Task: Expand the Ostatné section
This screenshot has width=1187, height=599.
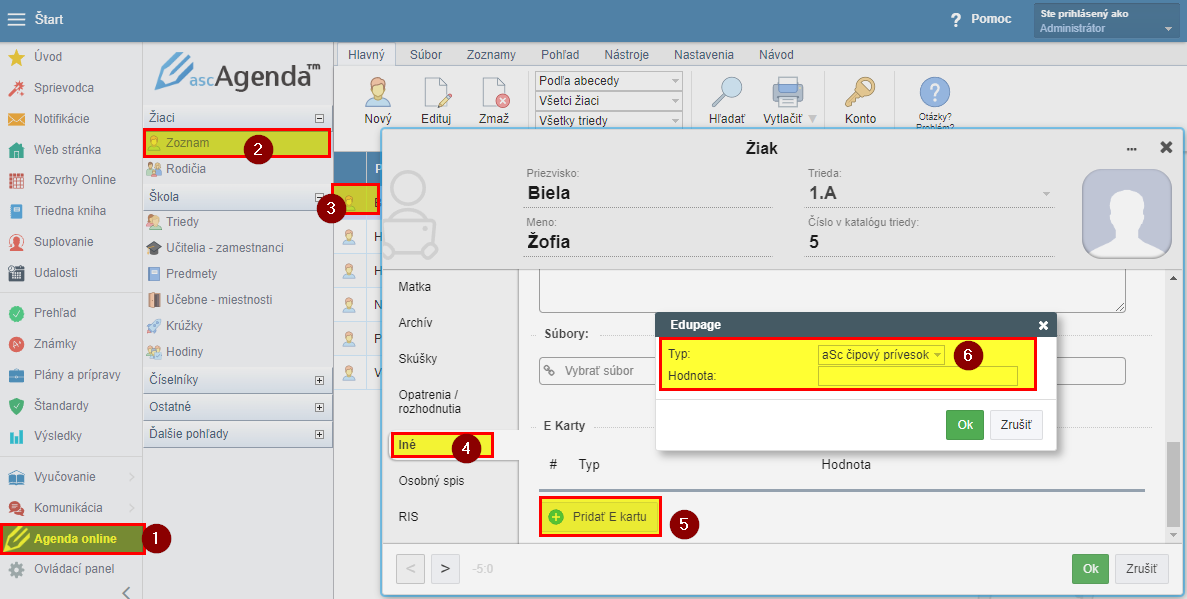Action: [319, 407]
